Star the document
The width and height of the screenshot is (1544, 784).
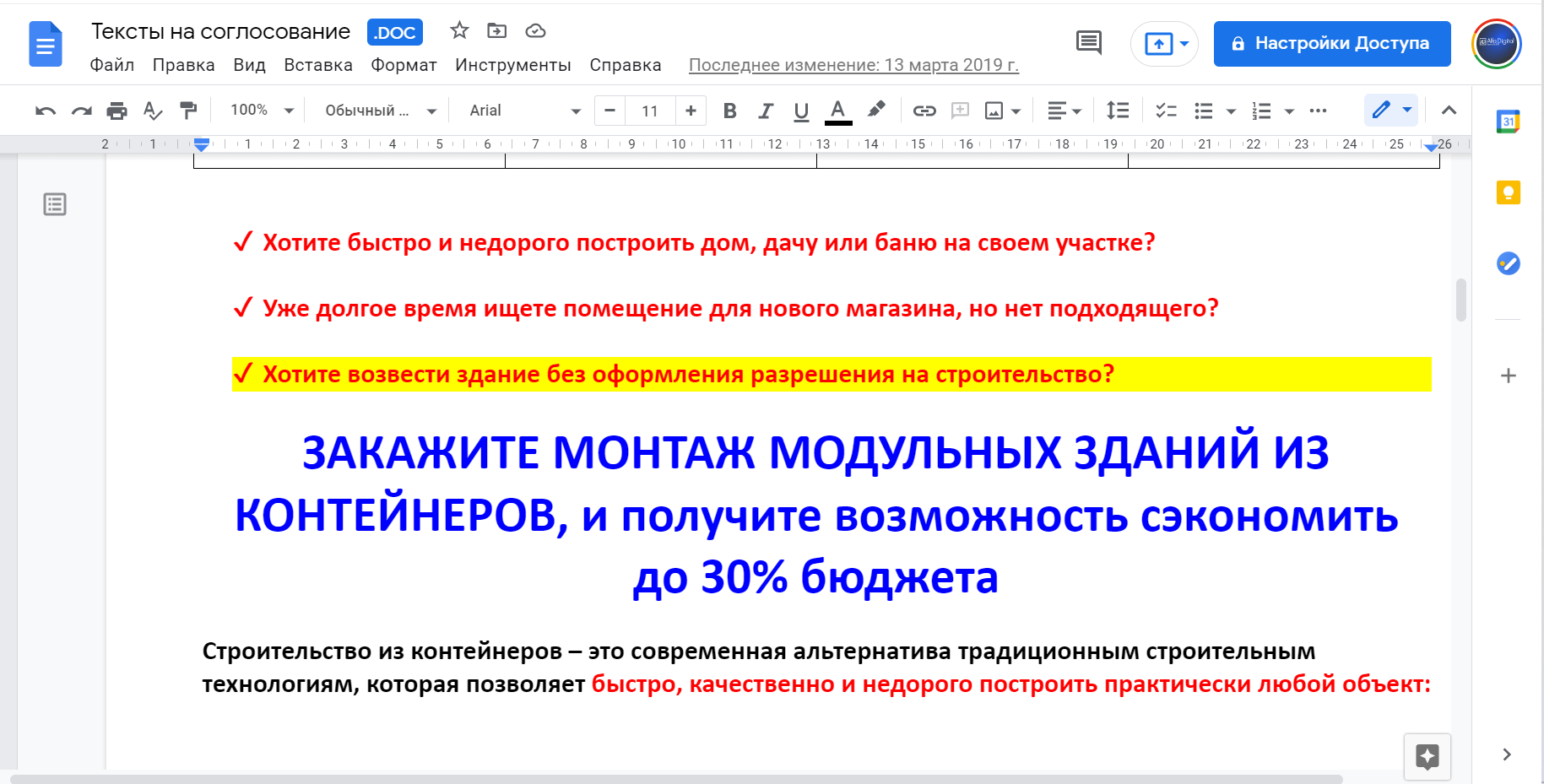click(x=459, y=31)
